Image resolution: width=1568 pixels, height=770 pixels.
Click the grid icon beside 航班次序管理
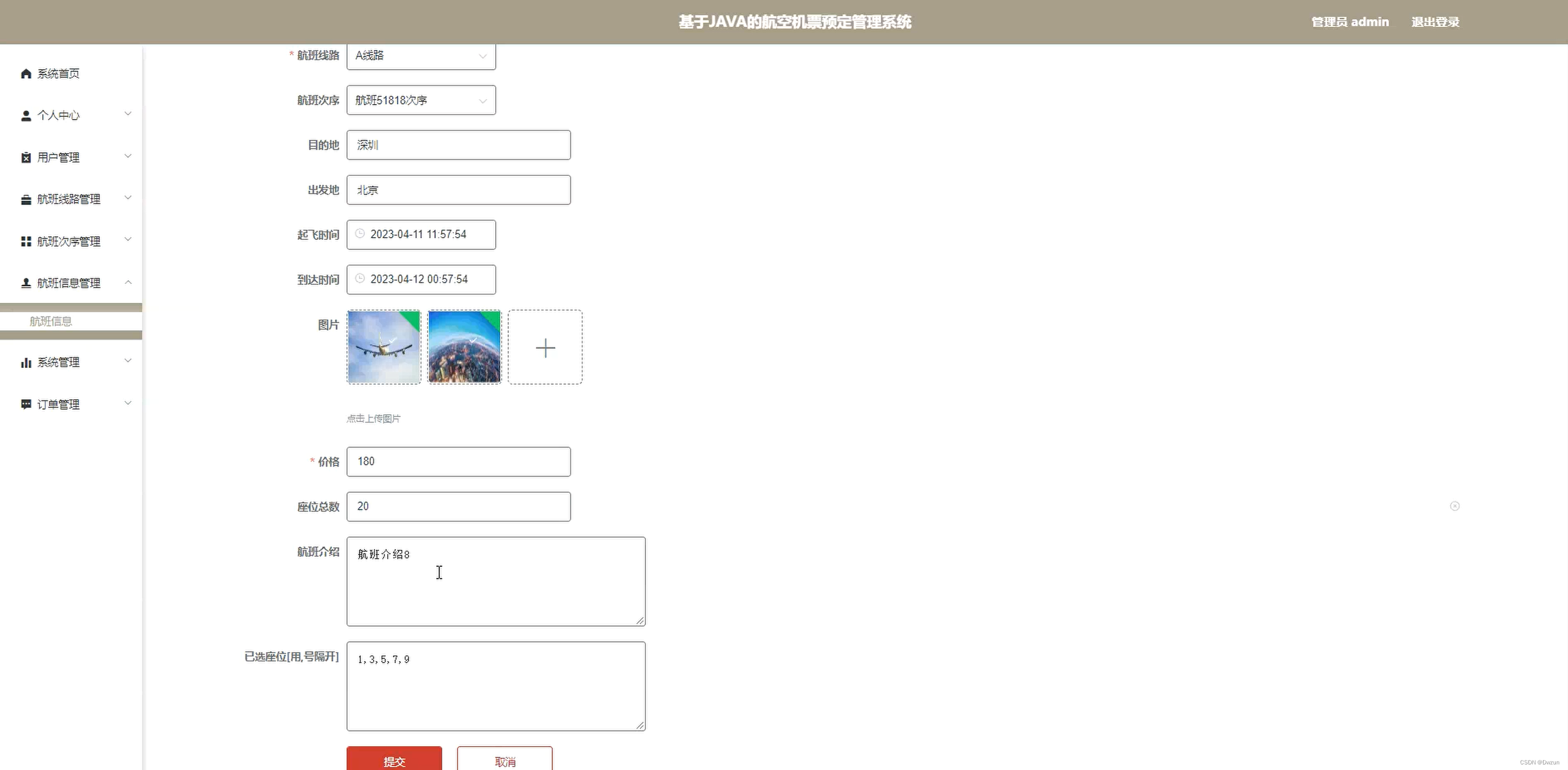click(26, 242)
